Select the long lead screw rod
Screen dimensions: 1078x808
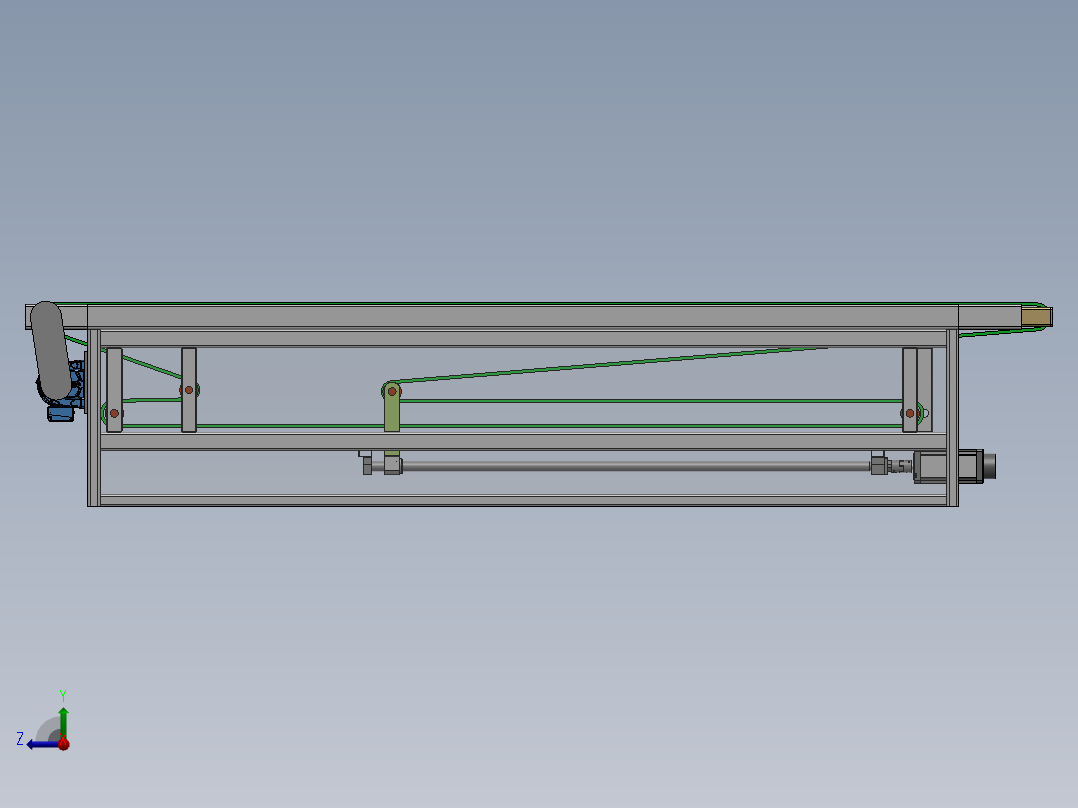click(x=636, y=466)
